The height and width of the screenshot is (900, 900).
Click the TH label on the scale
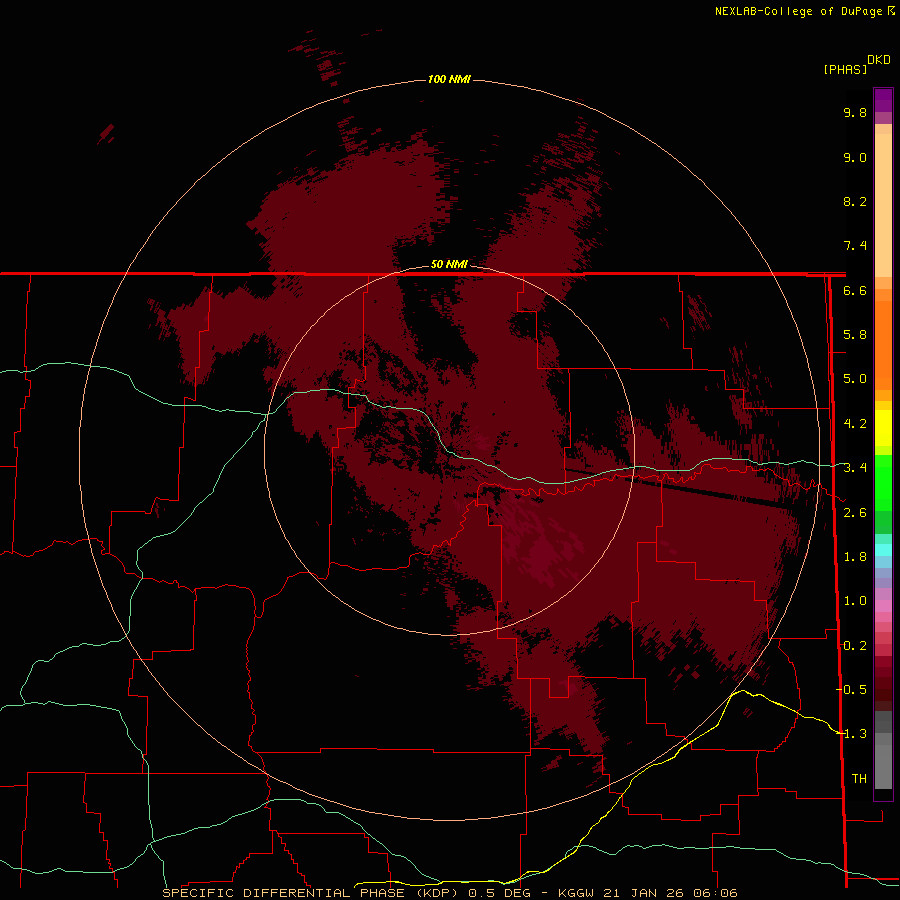point(859,779)
